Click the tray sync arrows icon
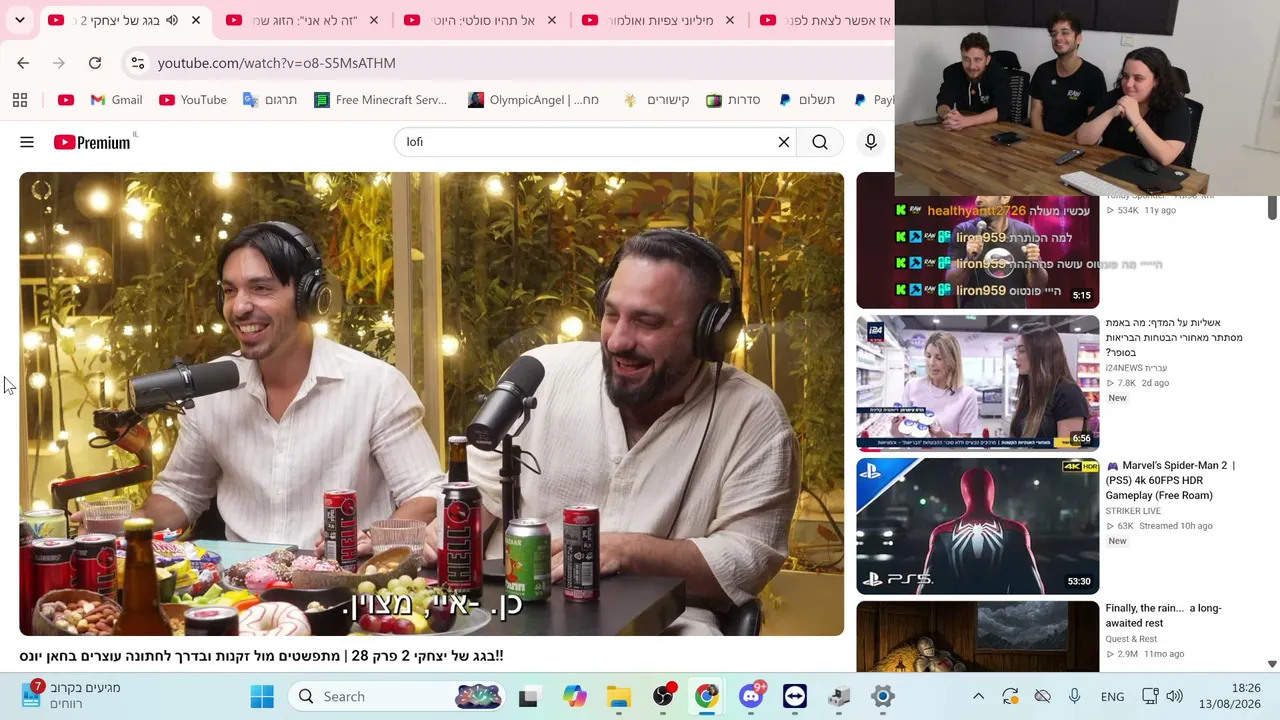Screen dimensions: 1280x720 pyautogui.click(x=1010, y=696)
